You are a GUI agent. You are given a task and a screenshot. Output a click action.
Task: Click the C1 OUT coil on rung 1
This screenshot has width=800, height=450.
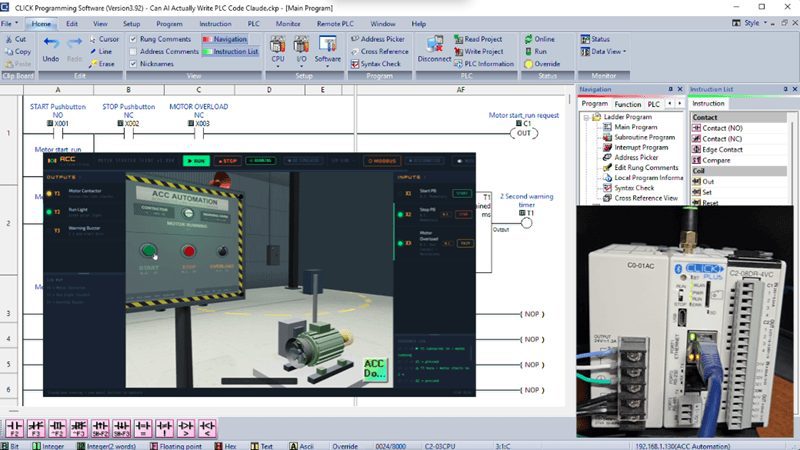pos(524,133)
